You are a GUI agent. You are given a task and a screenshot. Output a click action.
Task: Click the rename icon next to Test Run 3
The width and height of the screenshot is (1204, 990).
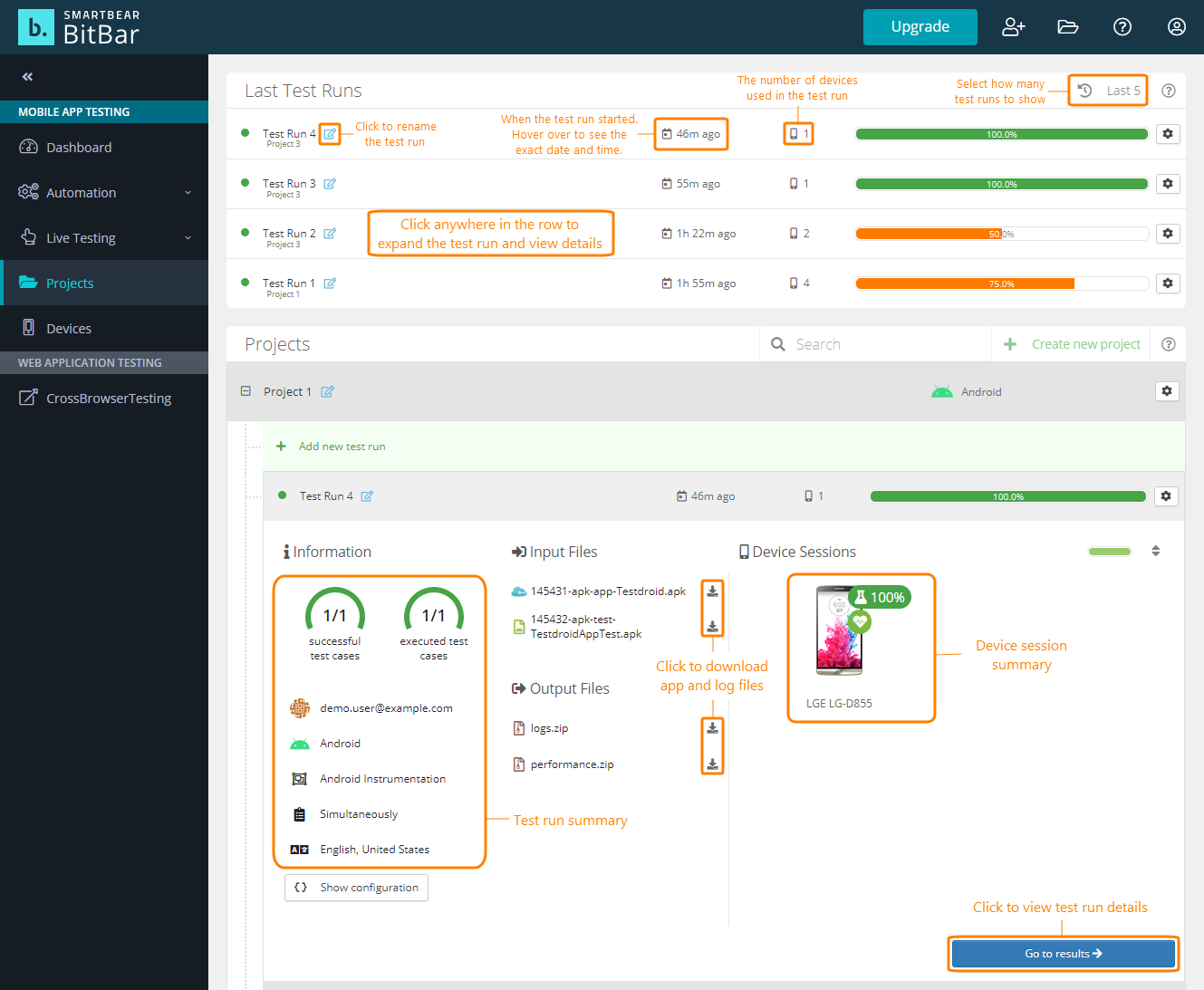pos(330,184)
